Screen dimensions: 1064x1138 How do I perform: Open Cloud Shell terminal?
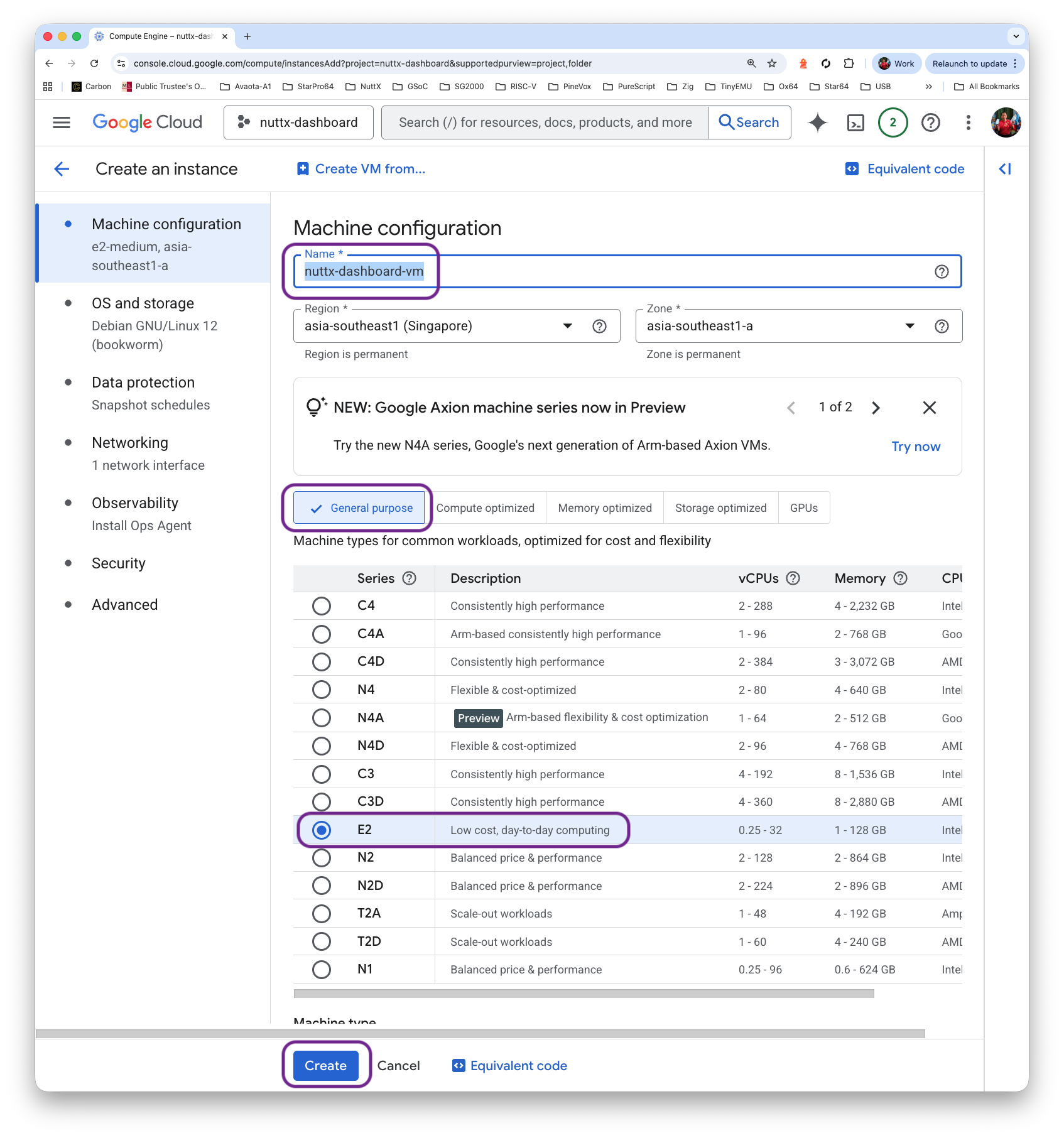tap(855, 122)
